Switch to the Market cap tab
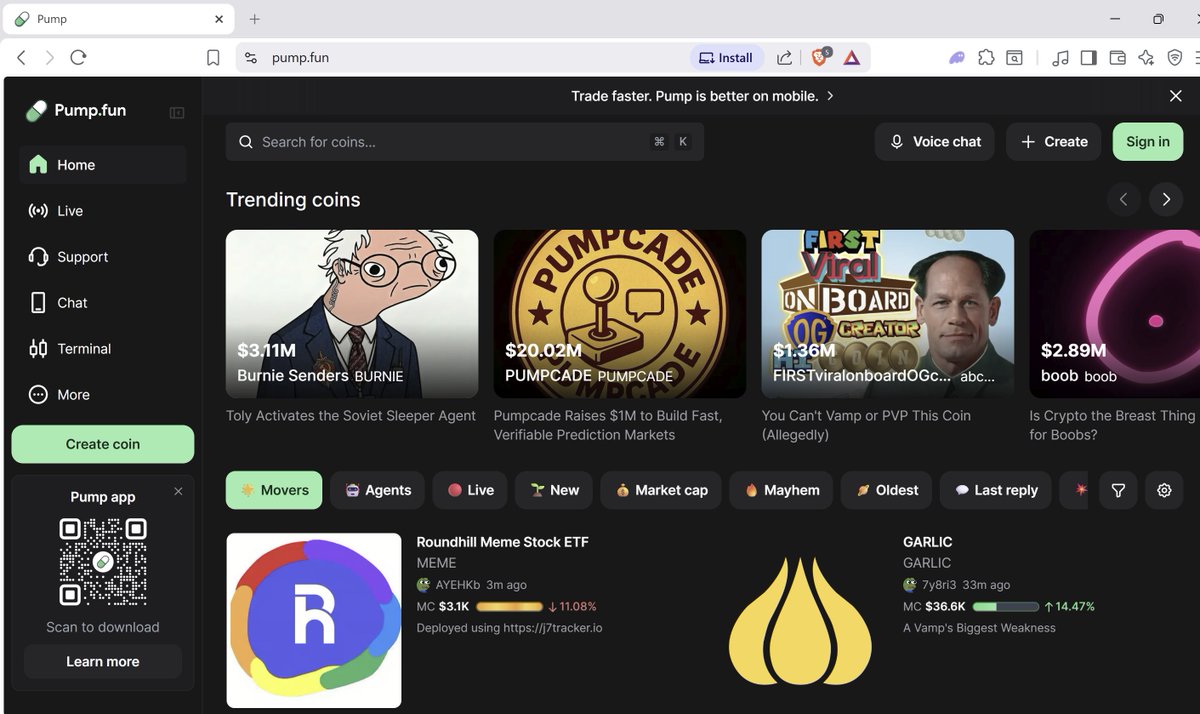This screenshot has width=1200, height=714. pos(661,490)
